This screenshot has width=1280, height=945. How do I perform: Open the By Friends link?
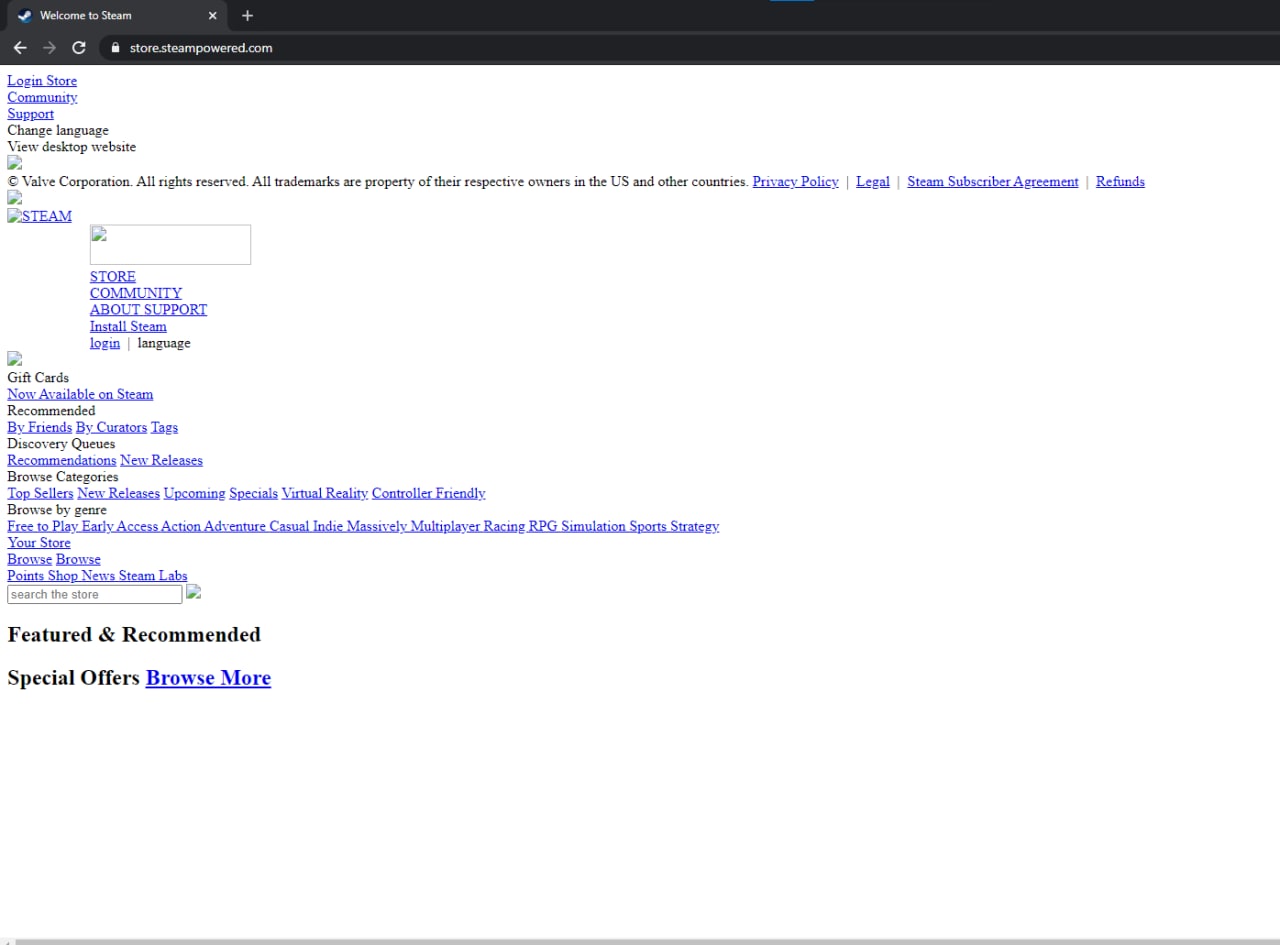[39, 427]
